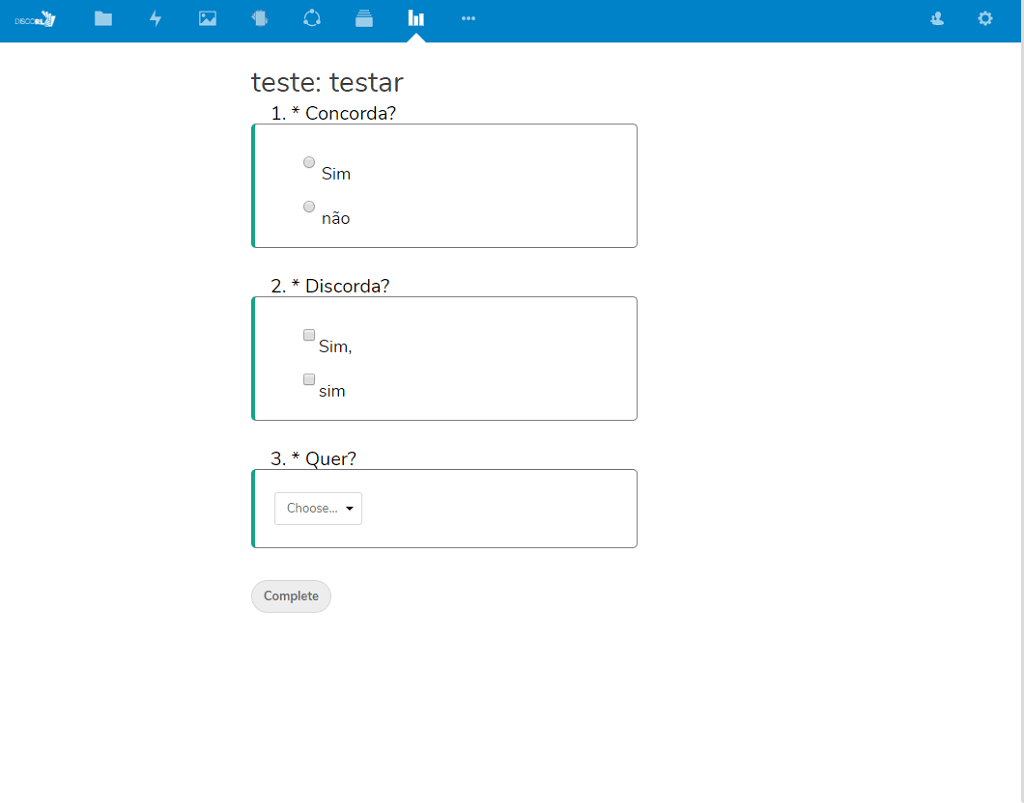
Task: Open the Gallery picture icon
Action: coord(207,18)
